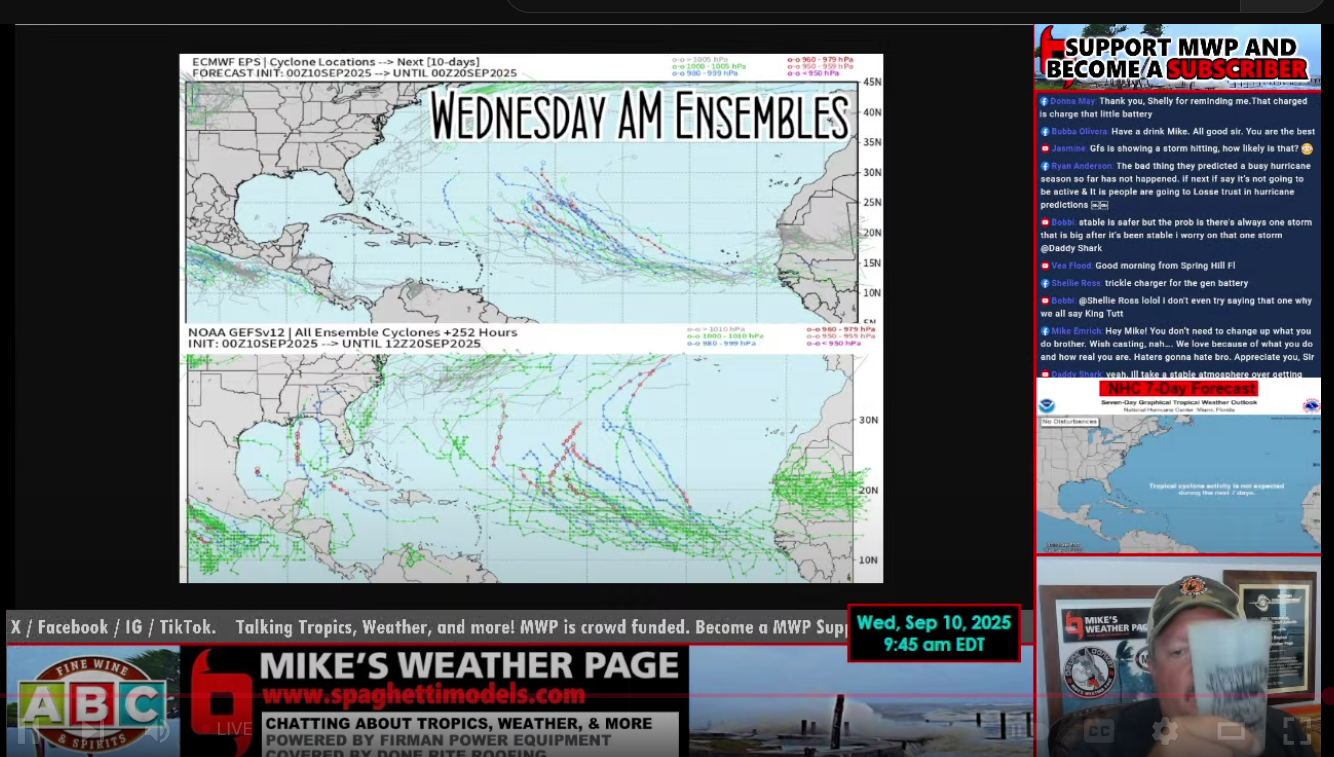Click the www.spaghettimodels.com address
This screenshot has height=757, width=1334.
[423, 694]
